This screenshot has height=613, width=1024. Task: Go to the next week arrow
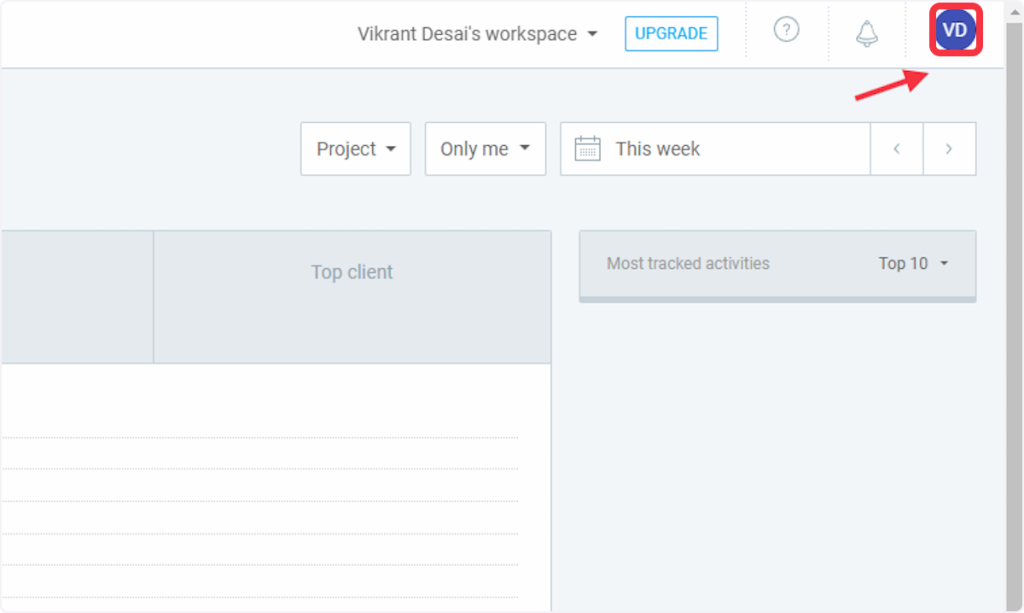949,149
